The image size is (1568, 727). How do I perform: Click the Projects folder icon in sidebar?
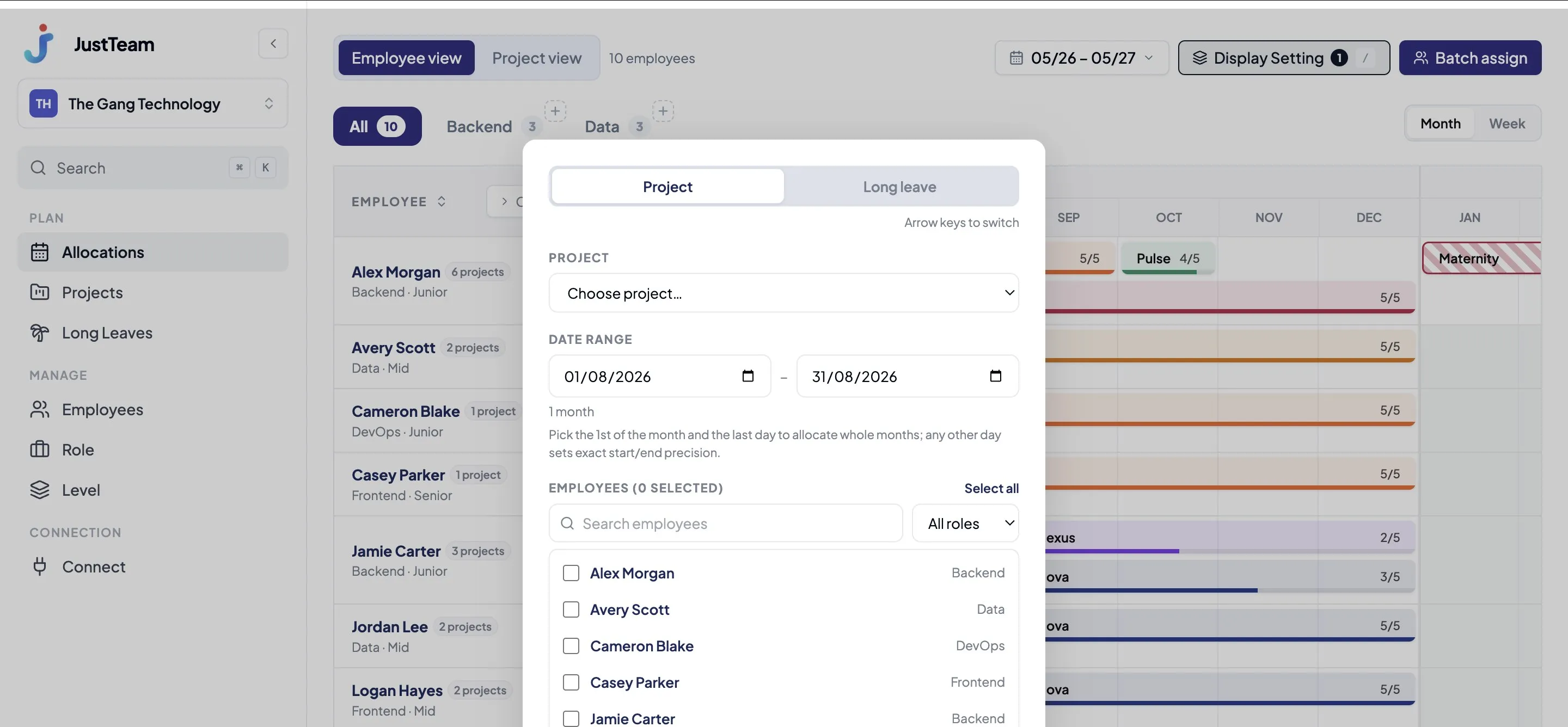pyautogui.click(x=40, y=292)
